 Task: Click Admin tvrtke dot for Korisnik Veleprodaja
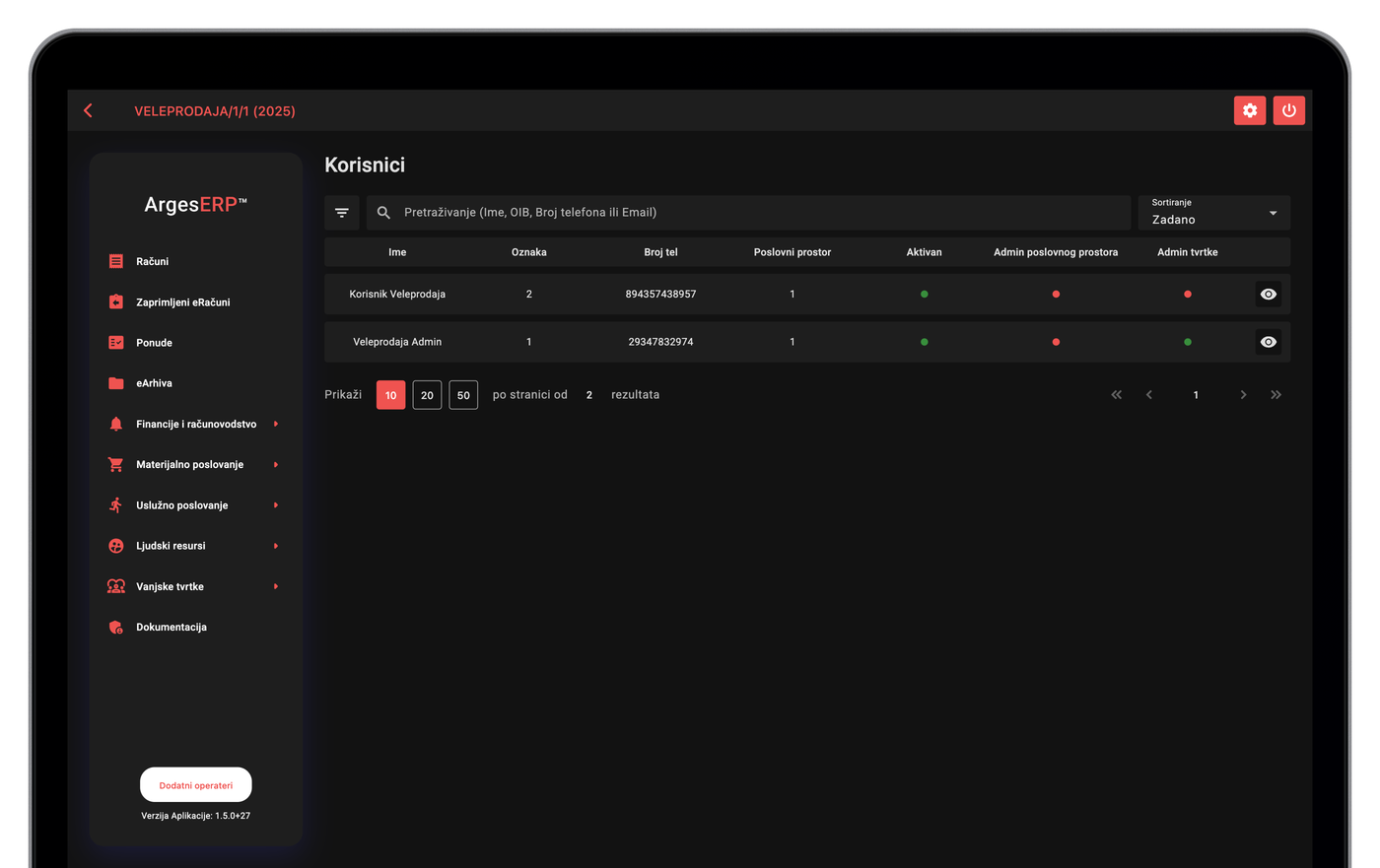(x=1188, y=295)
